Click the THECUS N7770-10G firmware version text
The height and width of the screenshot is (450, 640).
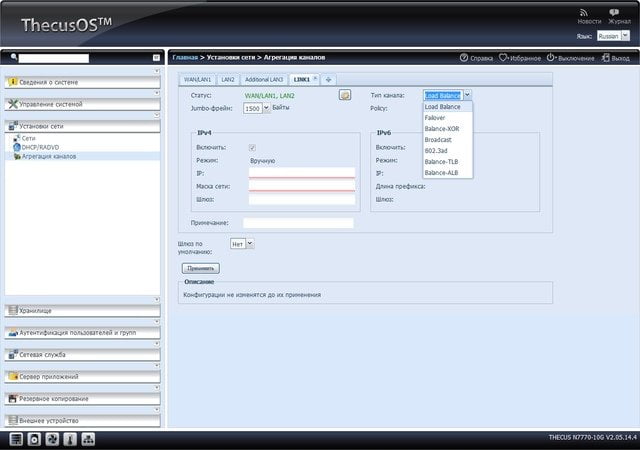tap(592, 437)
